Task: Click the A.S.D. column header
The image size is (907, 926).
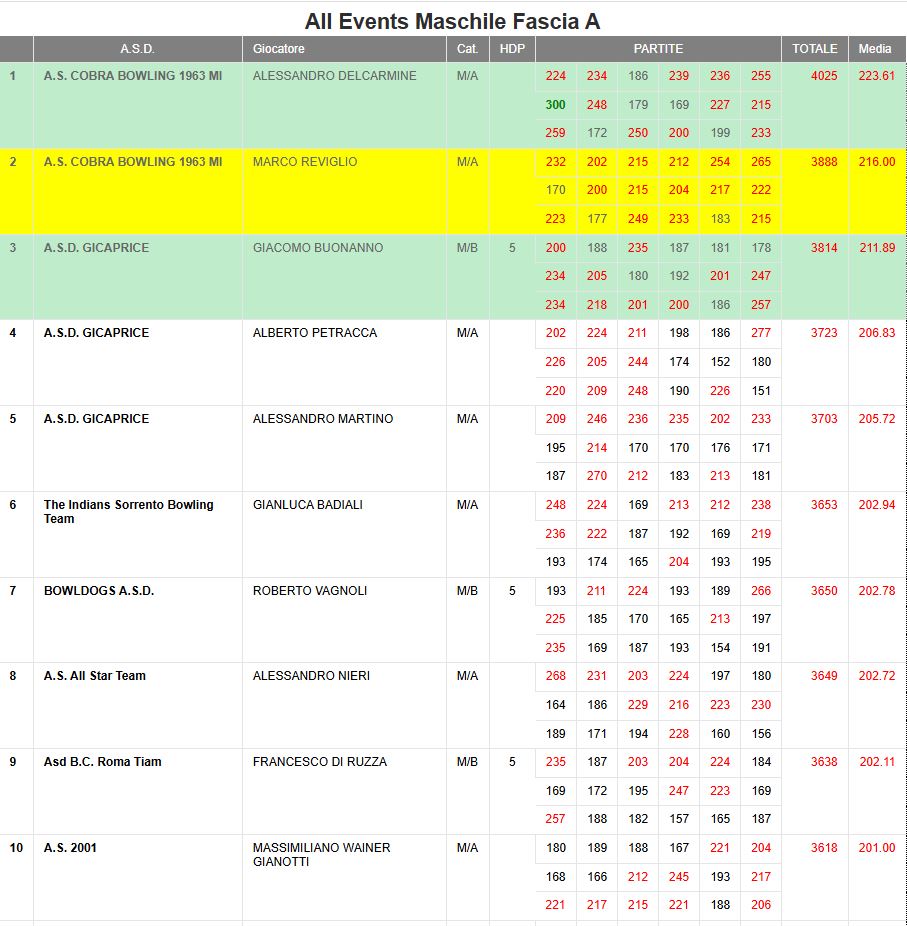Action: pyautogui.click(x=137, y=49)
